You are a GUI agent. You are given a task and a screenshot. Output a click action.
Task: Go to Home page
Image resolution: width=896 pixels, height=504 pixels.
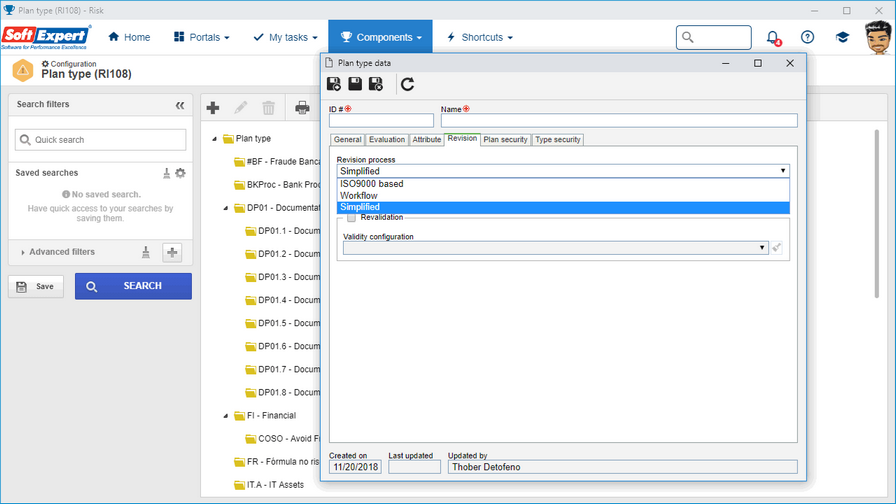(x=129, y=37)
